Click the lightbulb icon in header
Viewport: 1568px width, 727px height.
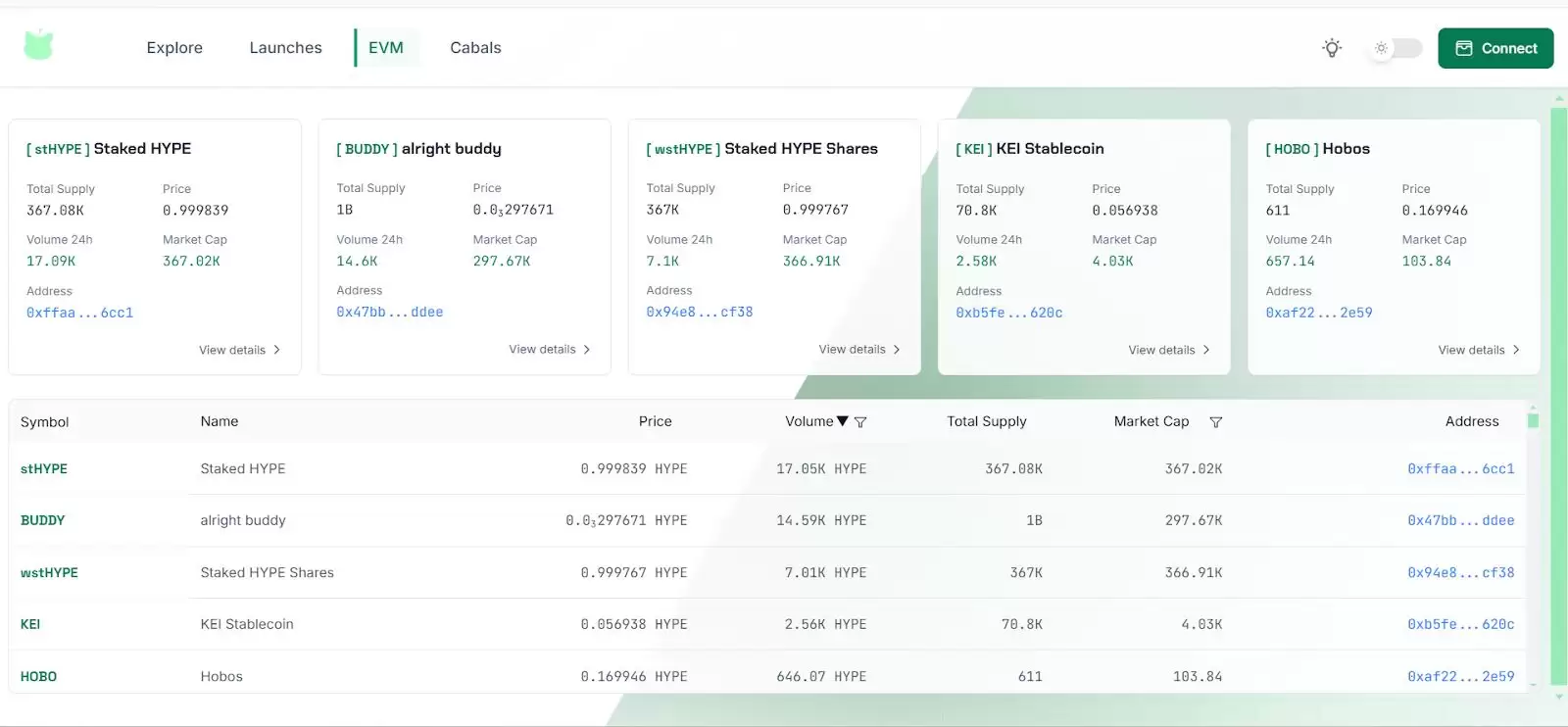tap(1331, 48)
